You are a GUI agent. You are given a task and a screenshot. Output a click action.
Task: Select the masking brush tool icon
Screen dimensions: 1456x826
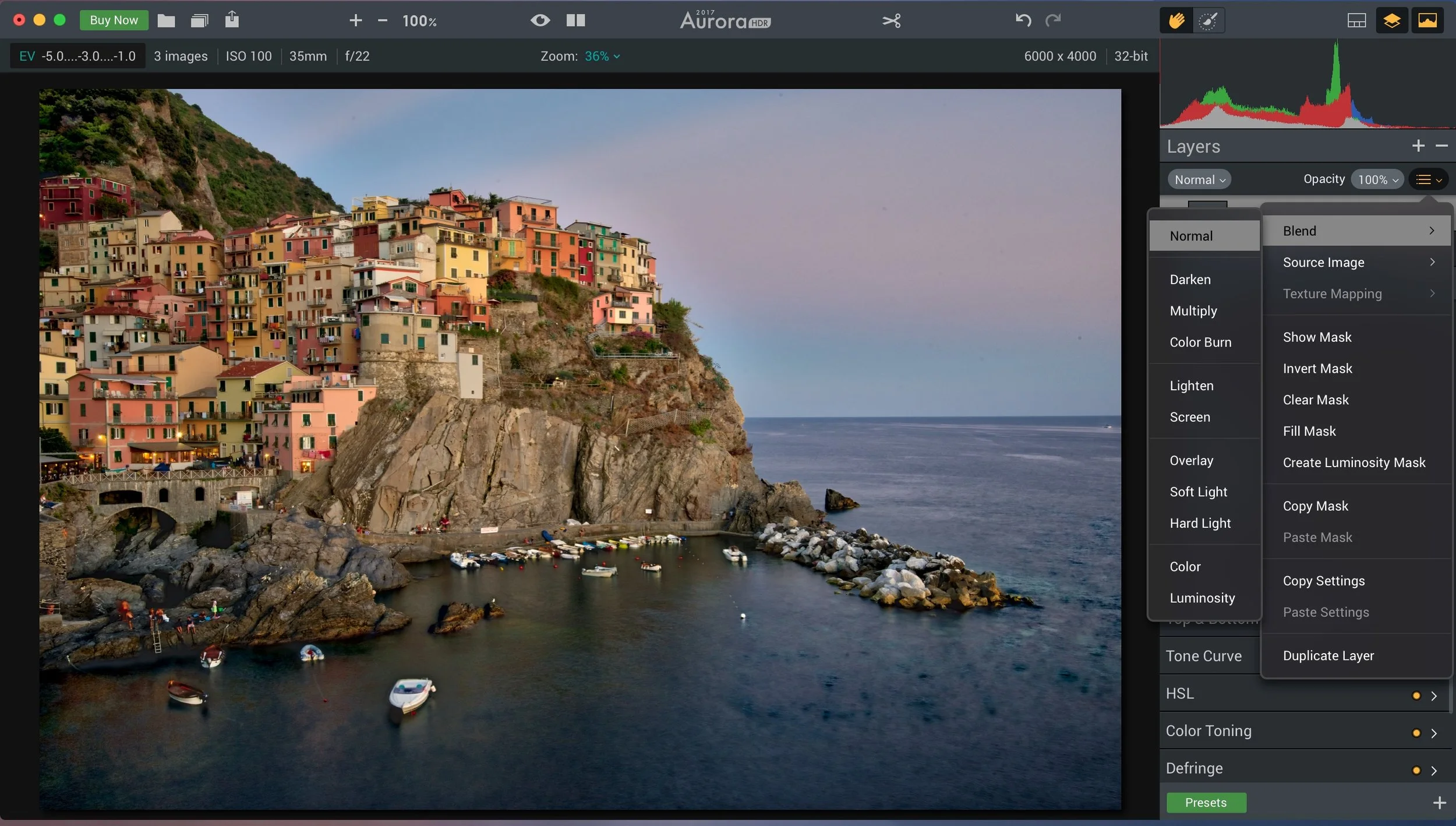1208,21
